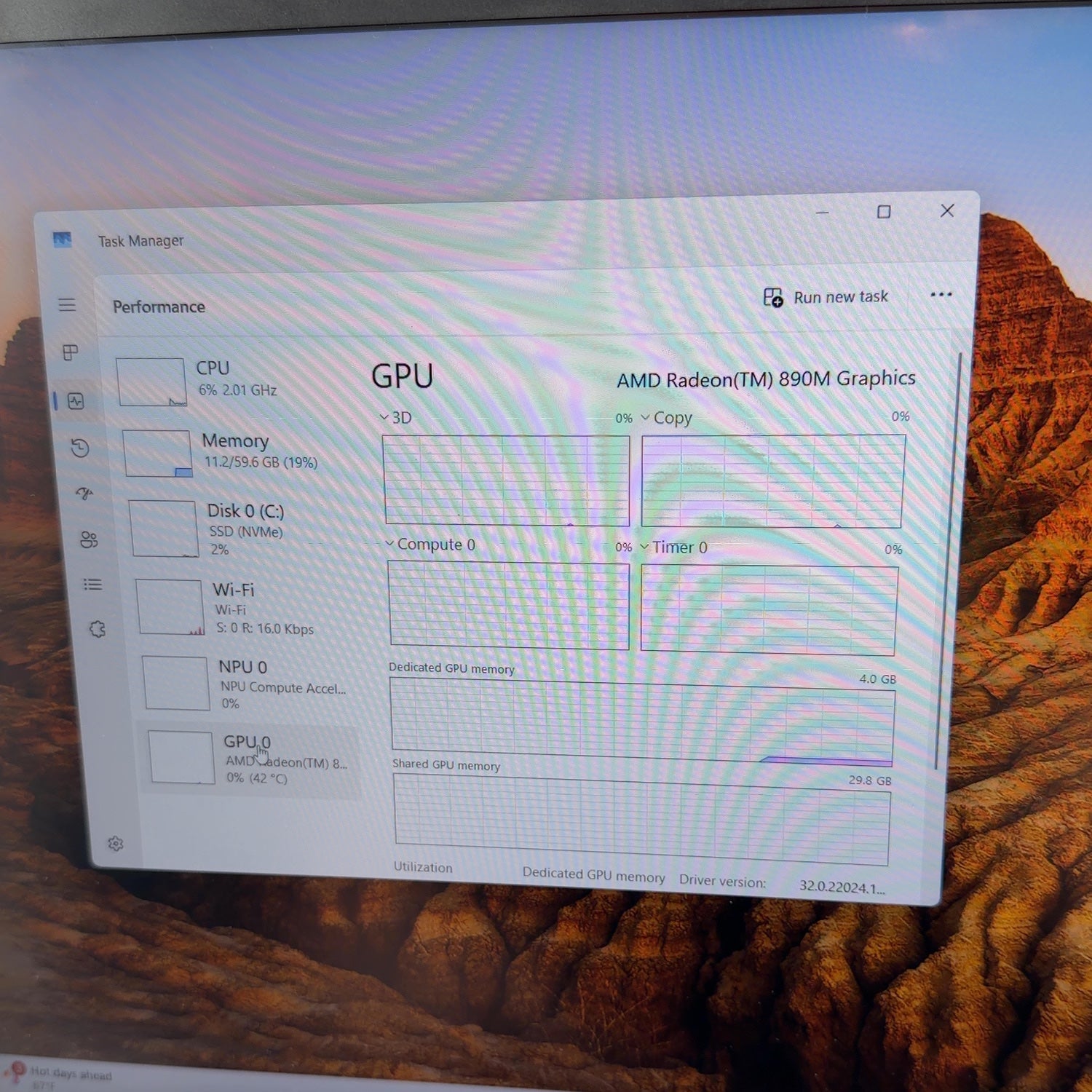Viewport: 1092px width, 1092px height.
Task: Open the Details page icon
Action: point(92,585)
